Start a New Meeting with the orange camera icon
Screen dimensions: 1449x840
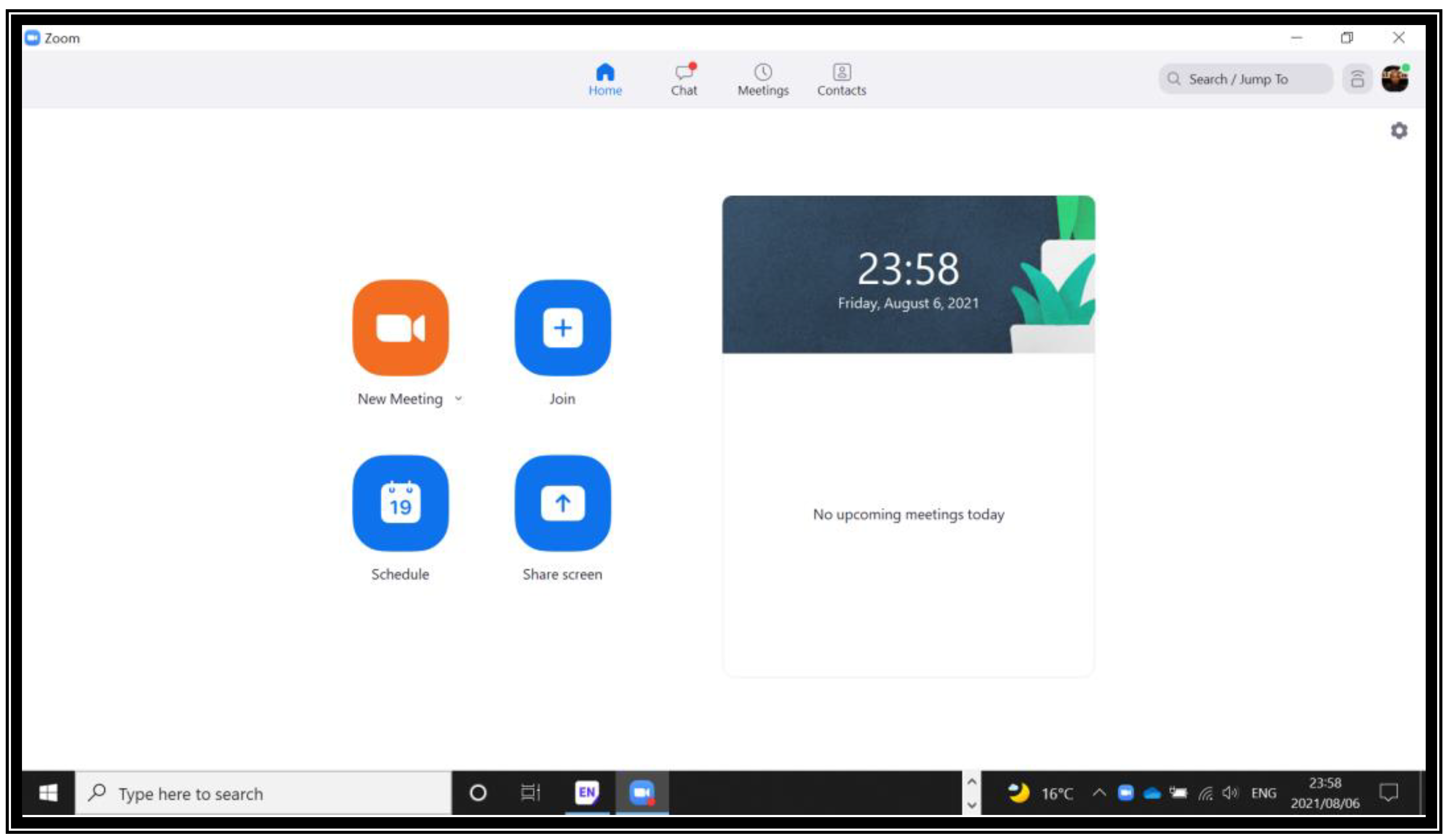[400, 328]
